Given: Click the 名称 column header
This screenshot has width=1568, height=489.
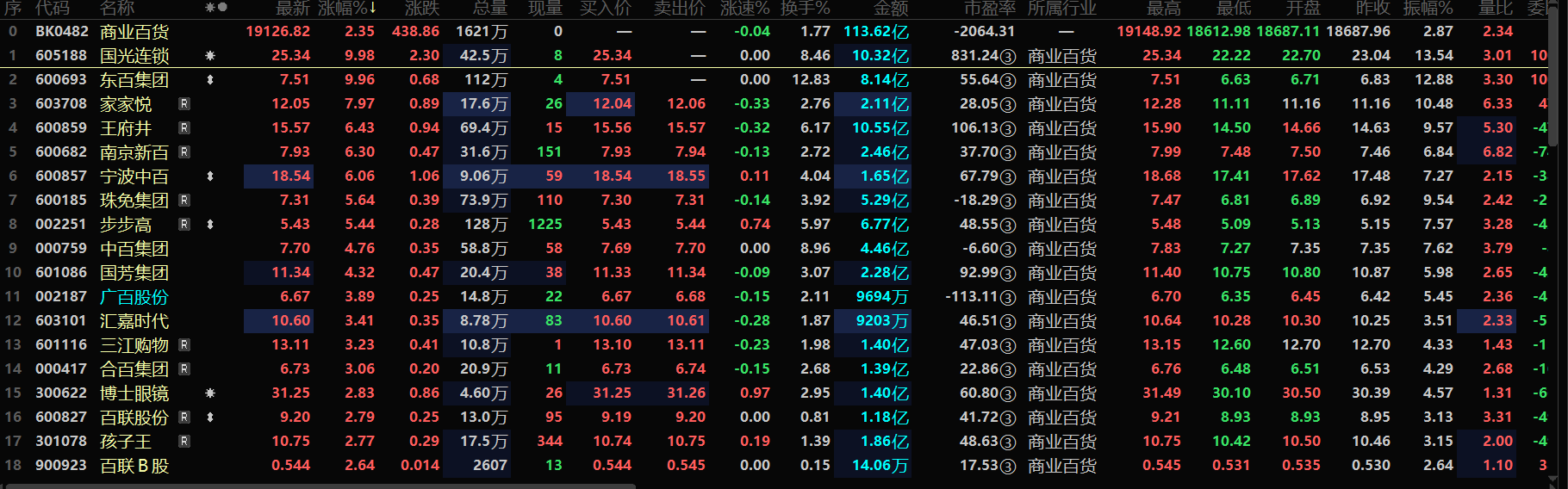Looking at the screenshot, I should [x=117, y=8].
